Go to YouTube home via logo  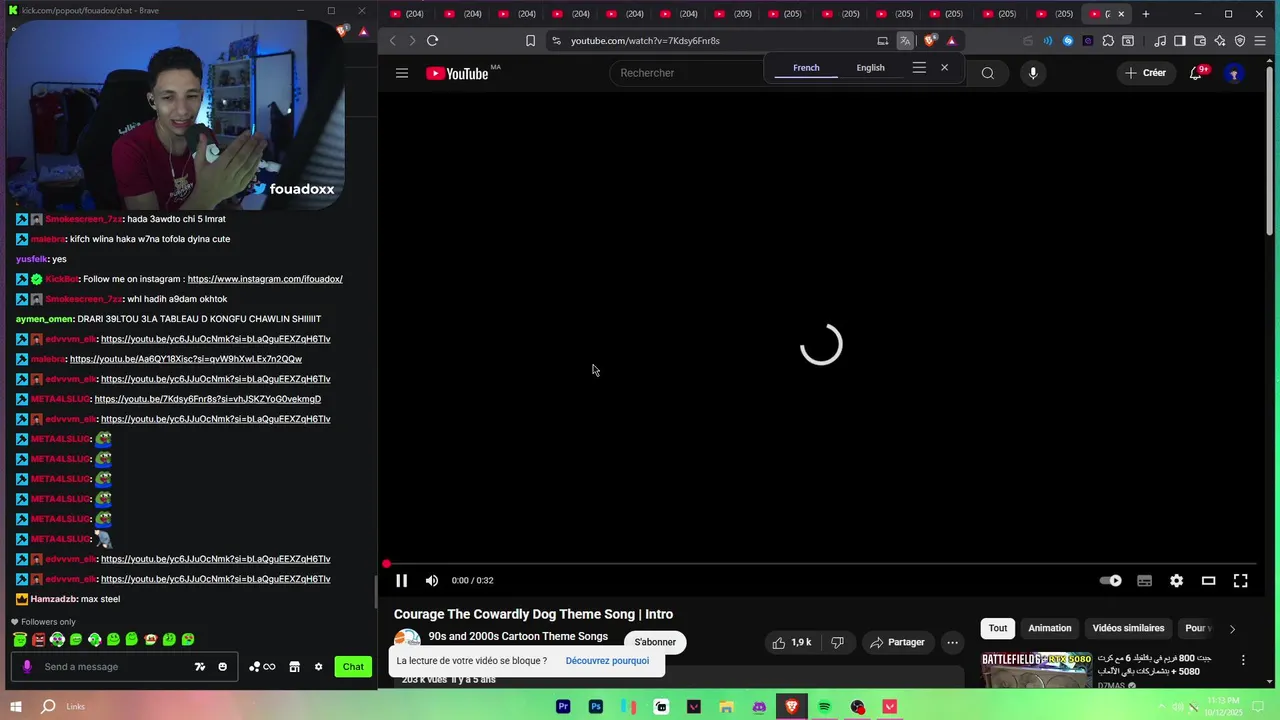[x=457, y=73]
